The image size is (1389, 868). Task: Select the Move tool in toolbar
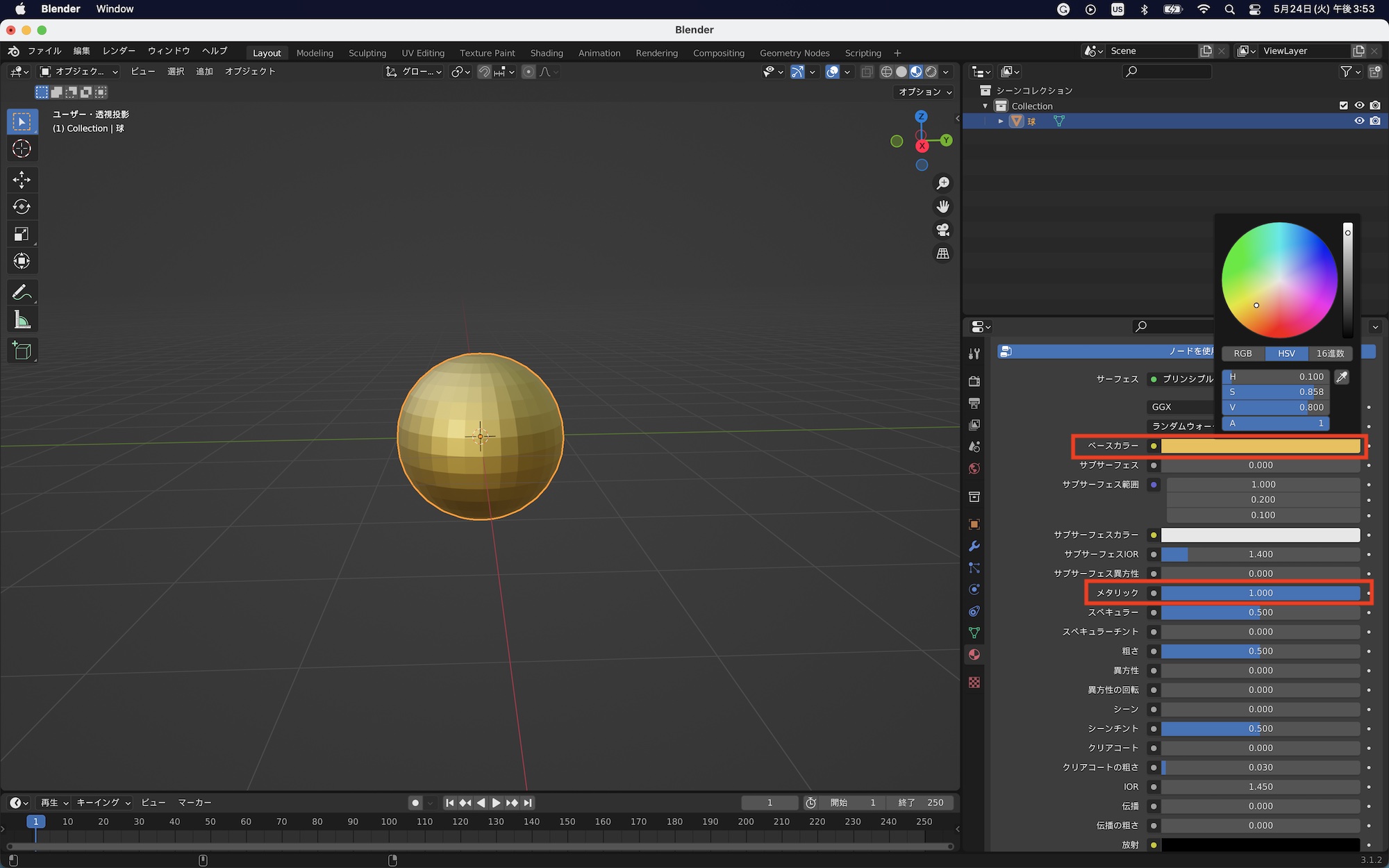pos(22,179)
